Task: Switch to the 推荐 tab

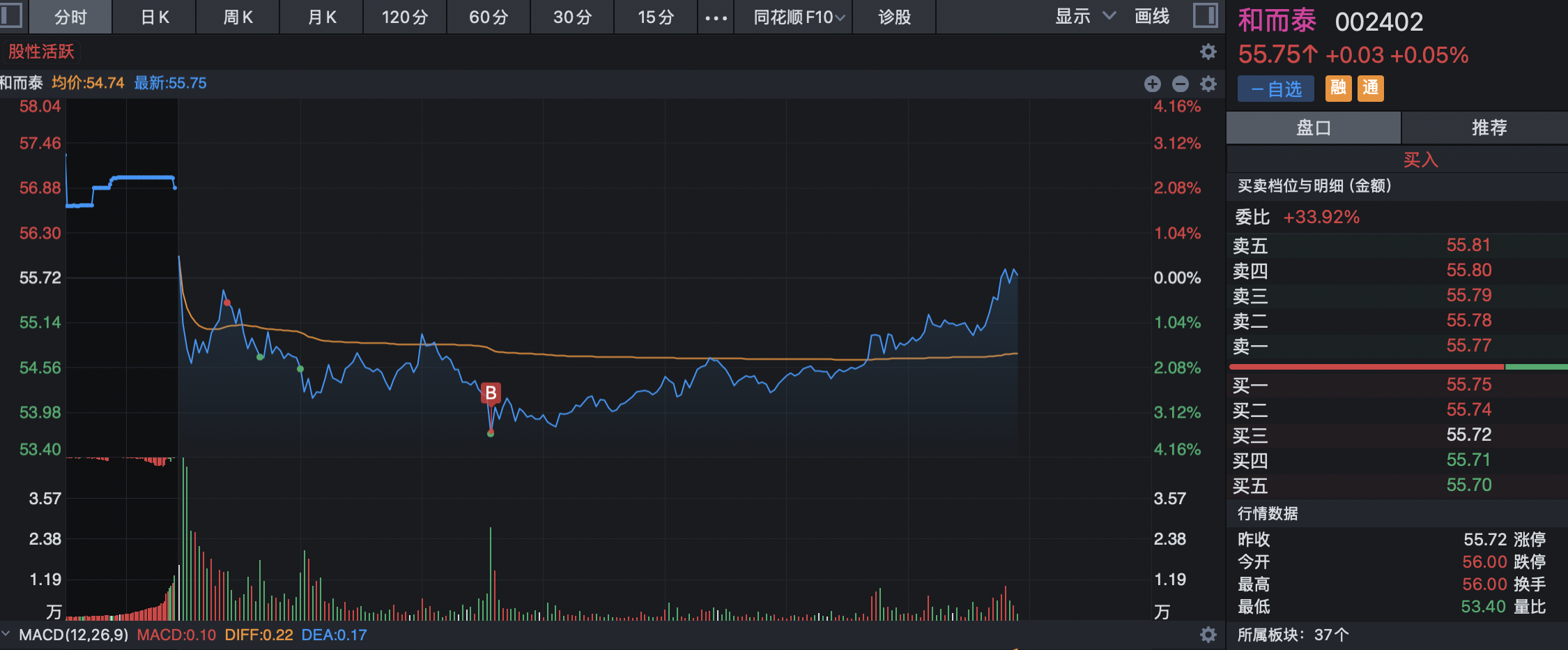Action: point(1489,128)
